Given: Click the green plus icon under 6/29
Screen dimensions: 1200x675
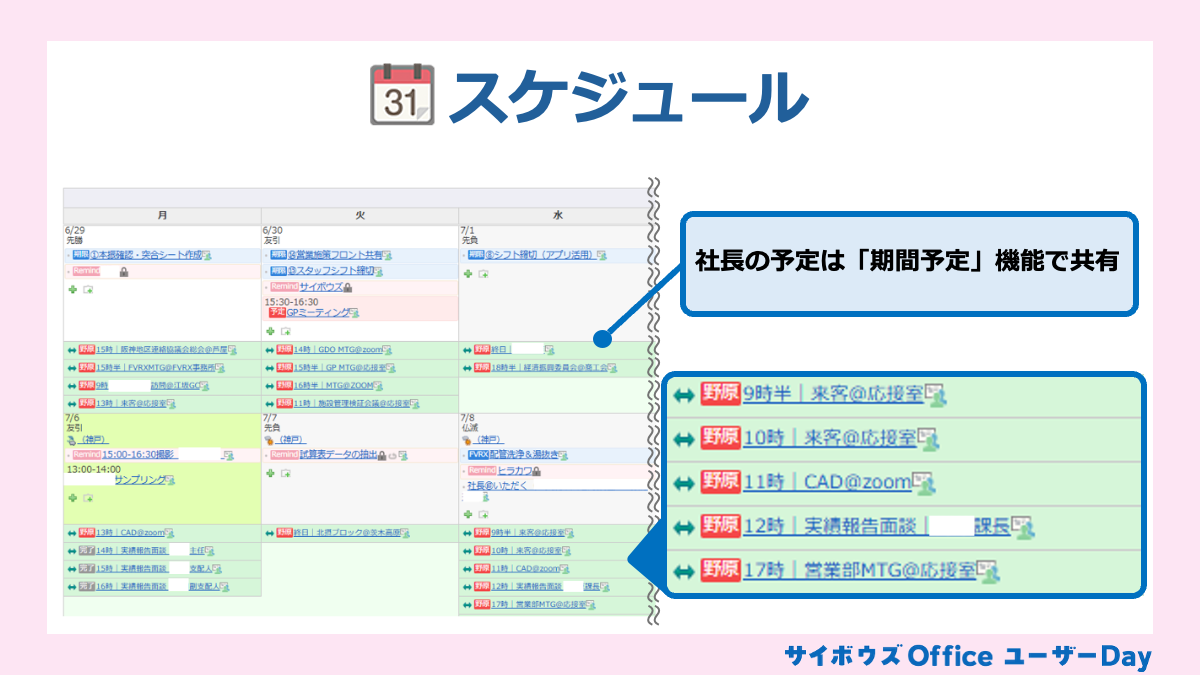Looking at the screenshot, I should [72, 289].
